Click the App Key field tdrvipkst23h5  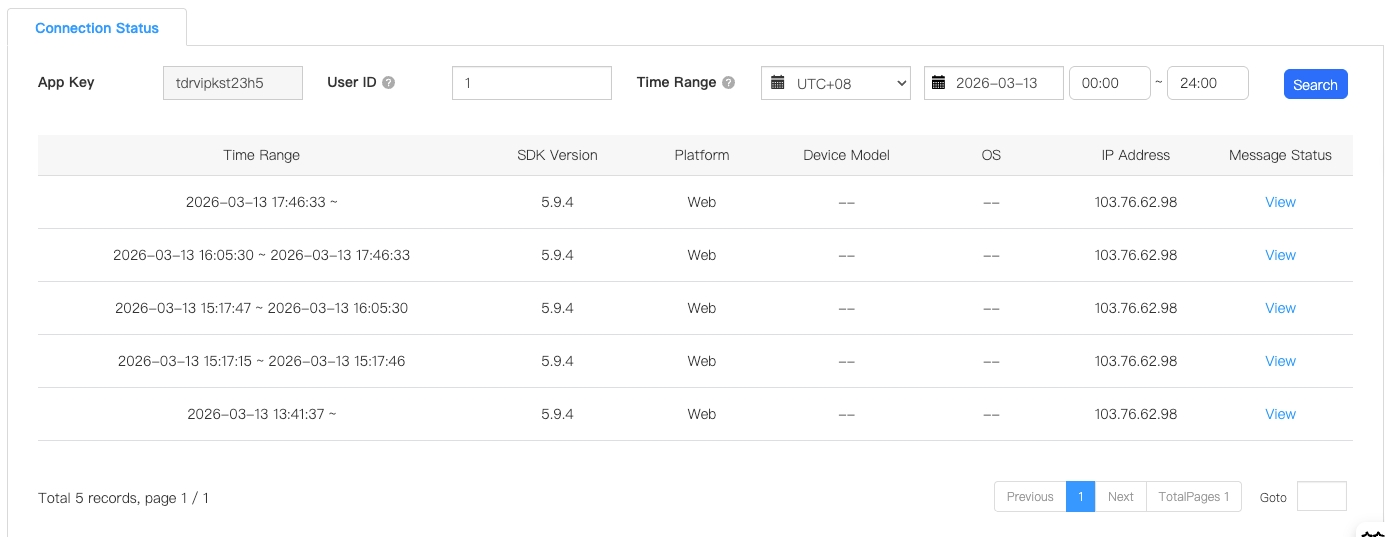click(x=233, y=83)
